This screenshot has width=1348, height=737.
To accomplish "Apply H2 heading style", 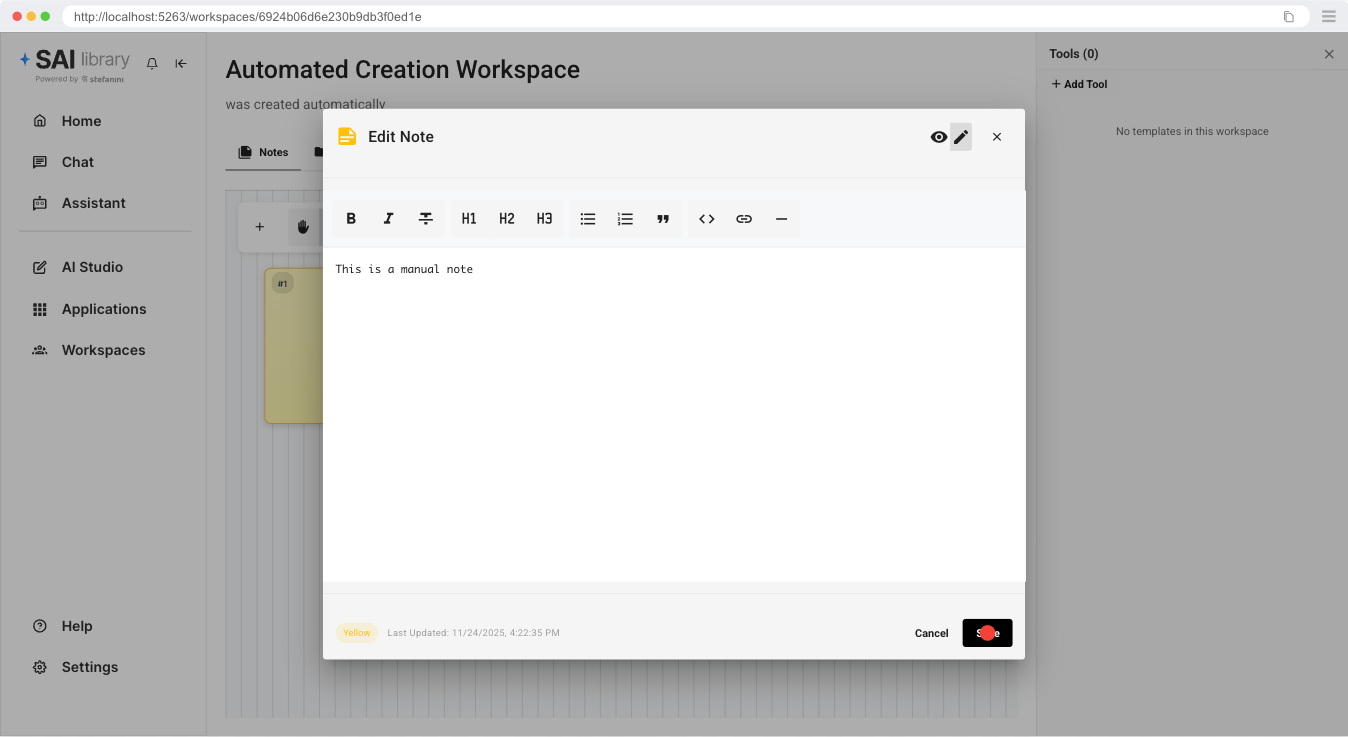I will tap(507, 219).
